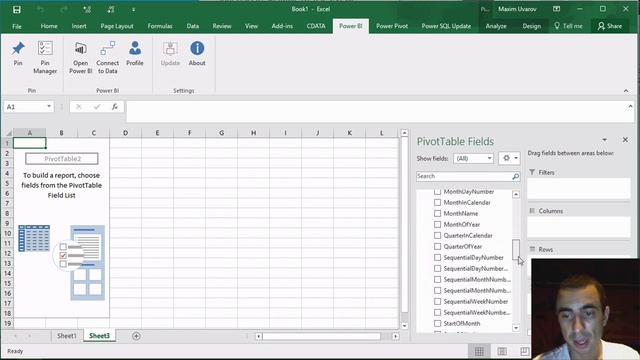Switch to the Insert tab
Image resolution: width=640 pixels, height=360 pixels.
click(79, 26)
